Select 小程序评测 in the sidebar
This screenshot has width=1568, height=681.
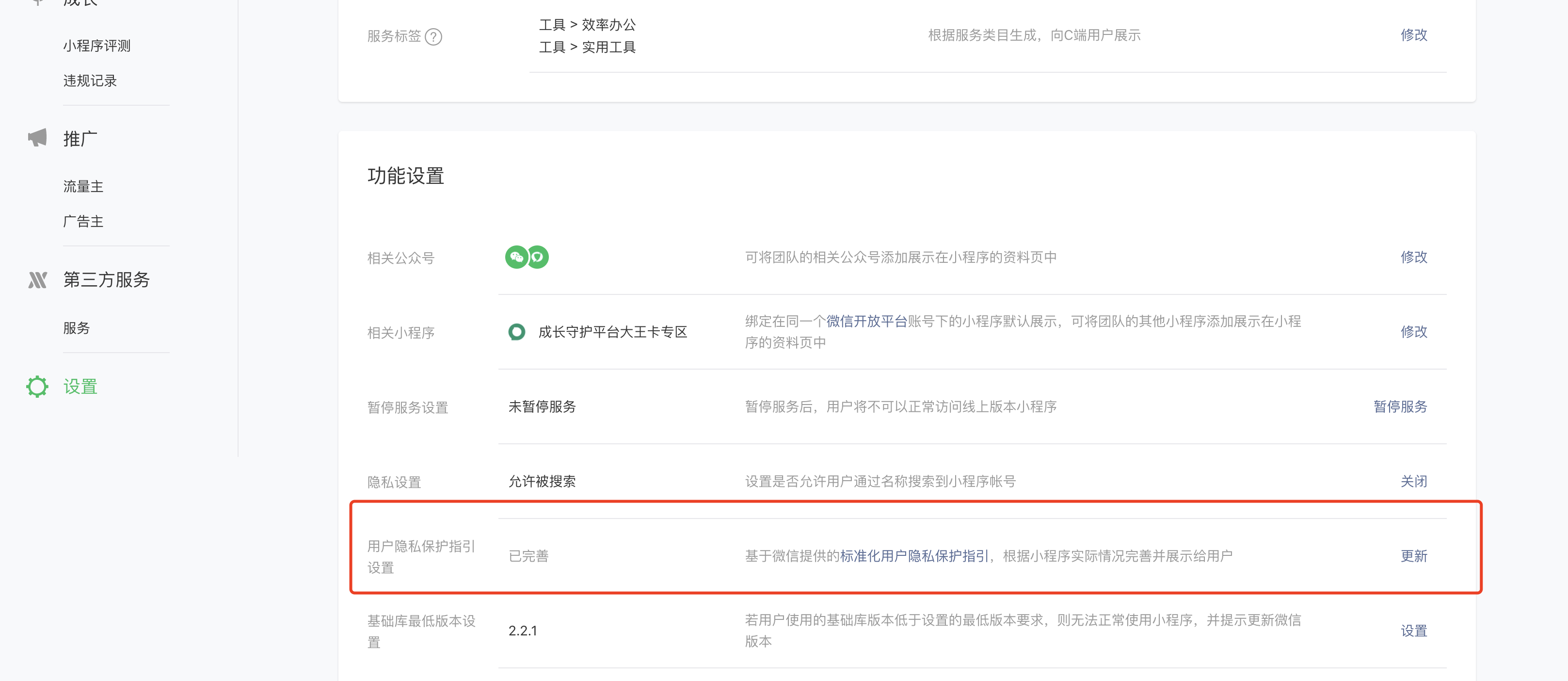click(x=97, y=45)
